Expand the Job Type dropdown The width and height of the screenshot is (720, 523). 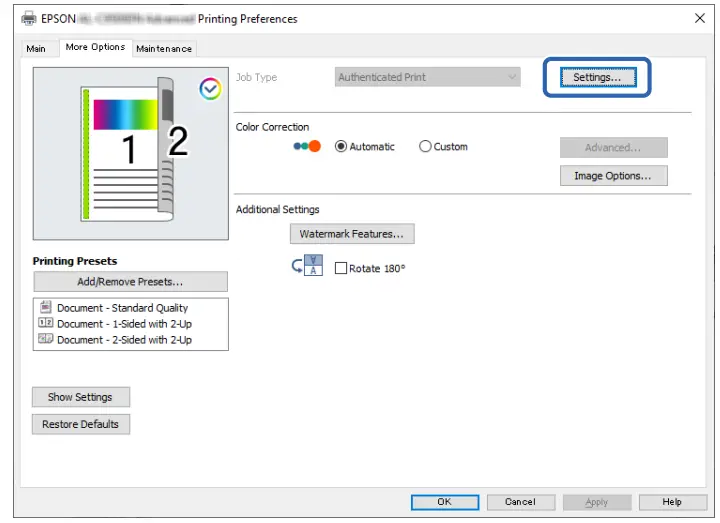click(x=428, y=77)
